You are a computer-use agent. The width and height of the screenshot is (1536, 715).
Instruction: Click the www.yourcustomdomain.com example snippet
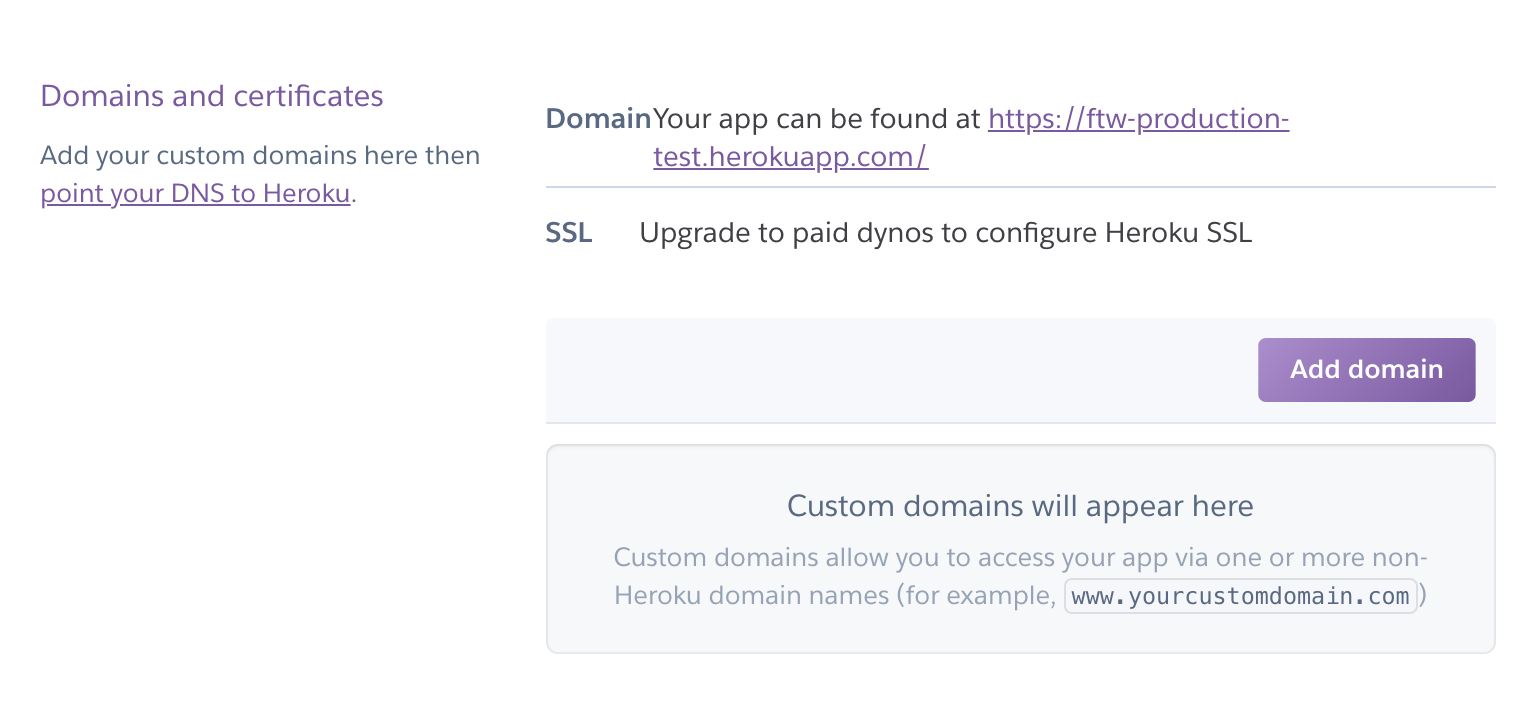[1240, 596]
